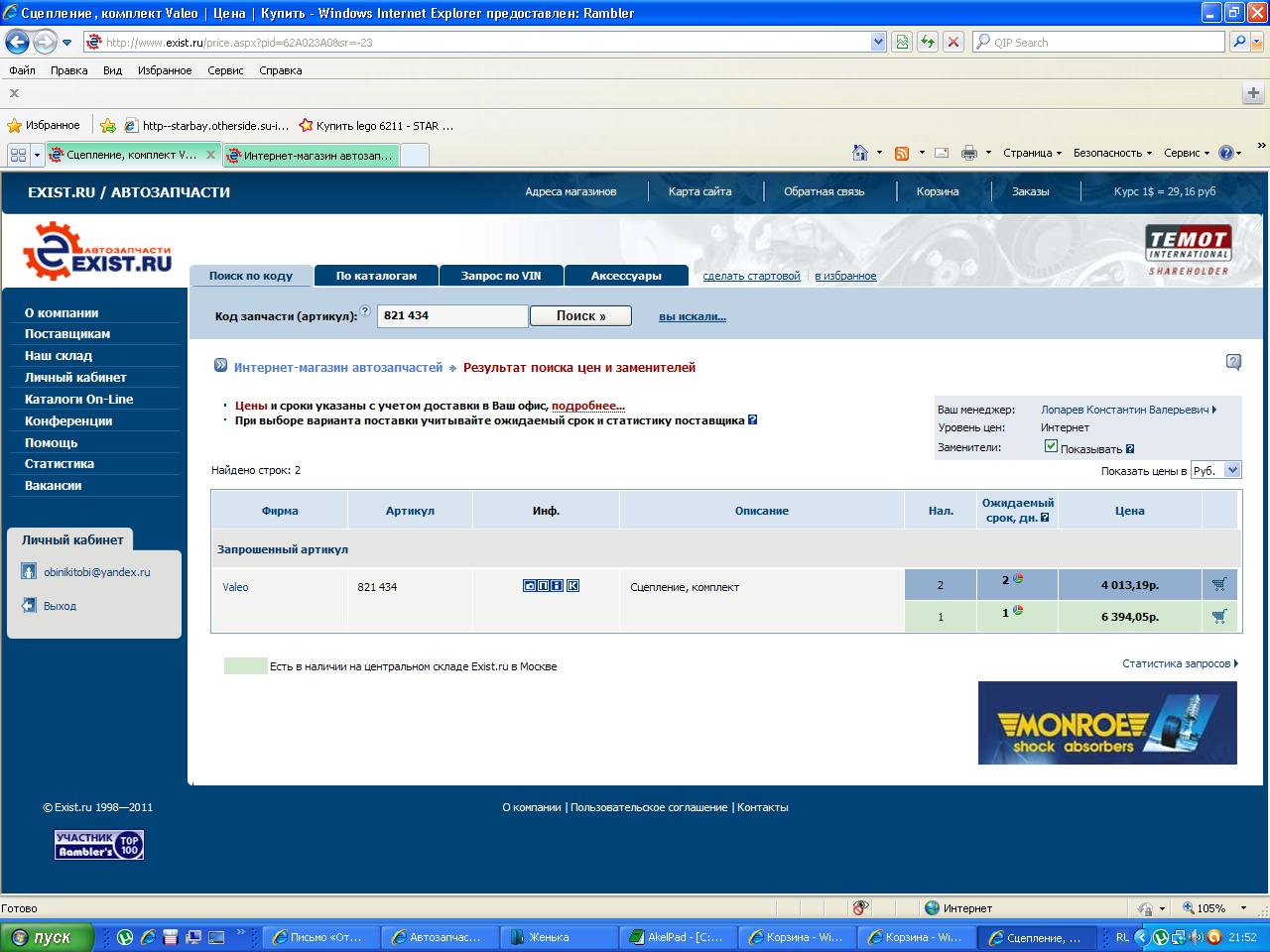The image size is (1270, 952).
Task: Switch to the Аксессуары tab
Action: tap(626, 276)
